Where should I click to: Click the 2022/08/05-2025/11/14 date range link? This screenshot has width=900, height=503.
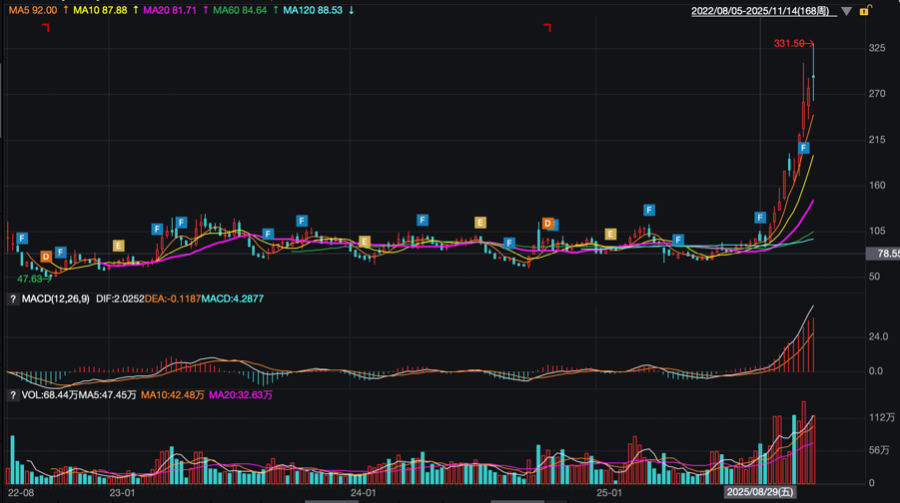(764, 11)
